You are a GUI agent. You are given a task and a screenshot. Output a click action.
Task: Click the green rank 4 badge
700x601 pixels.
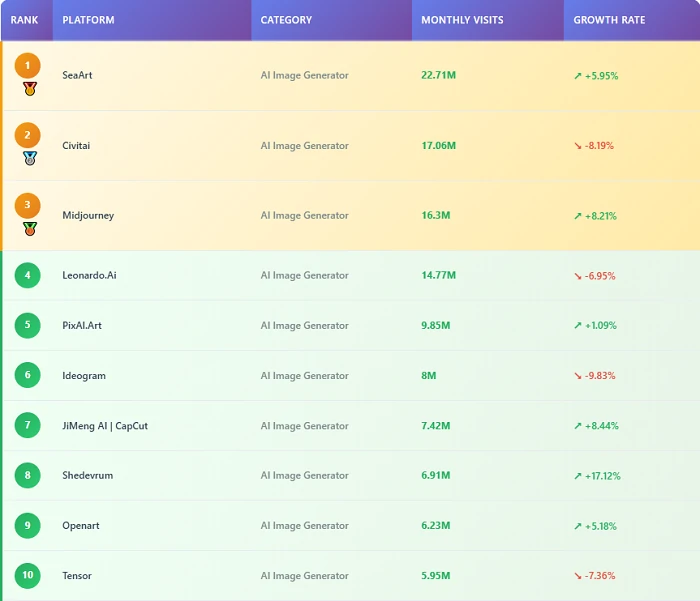coord(28,275)
